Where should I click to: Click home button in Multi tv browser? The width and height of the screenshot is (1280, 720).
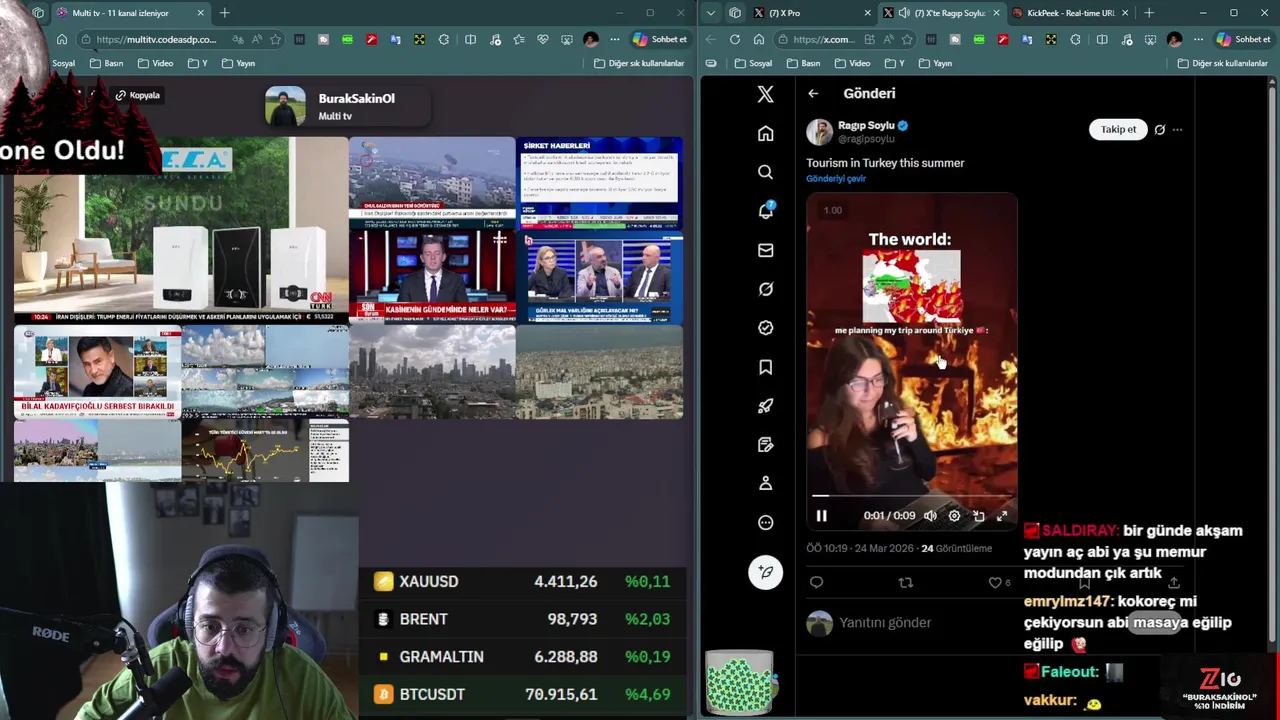tap(62, 39)
